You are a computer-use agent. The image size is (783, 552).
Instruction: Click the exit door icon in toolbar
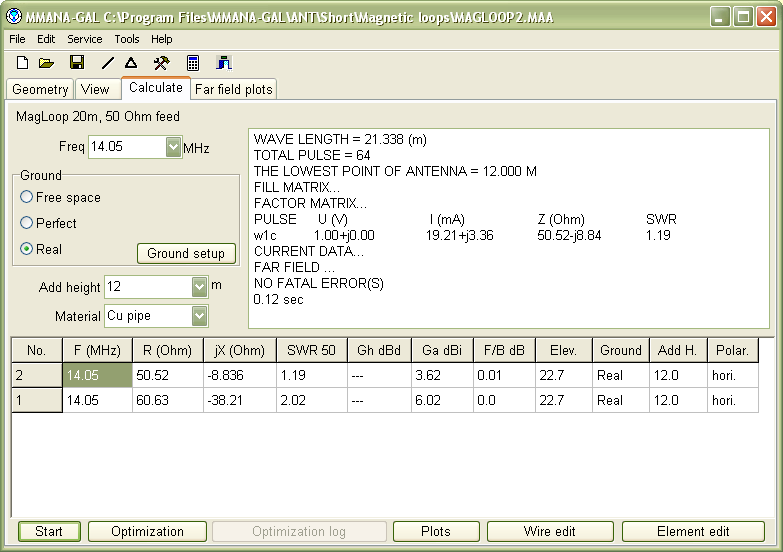click(x=224, y=63)
